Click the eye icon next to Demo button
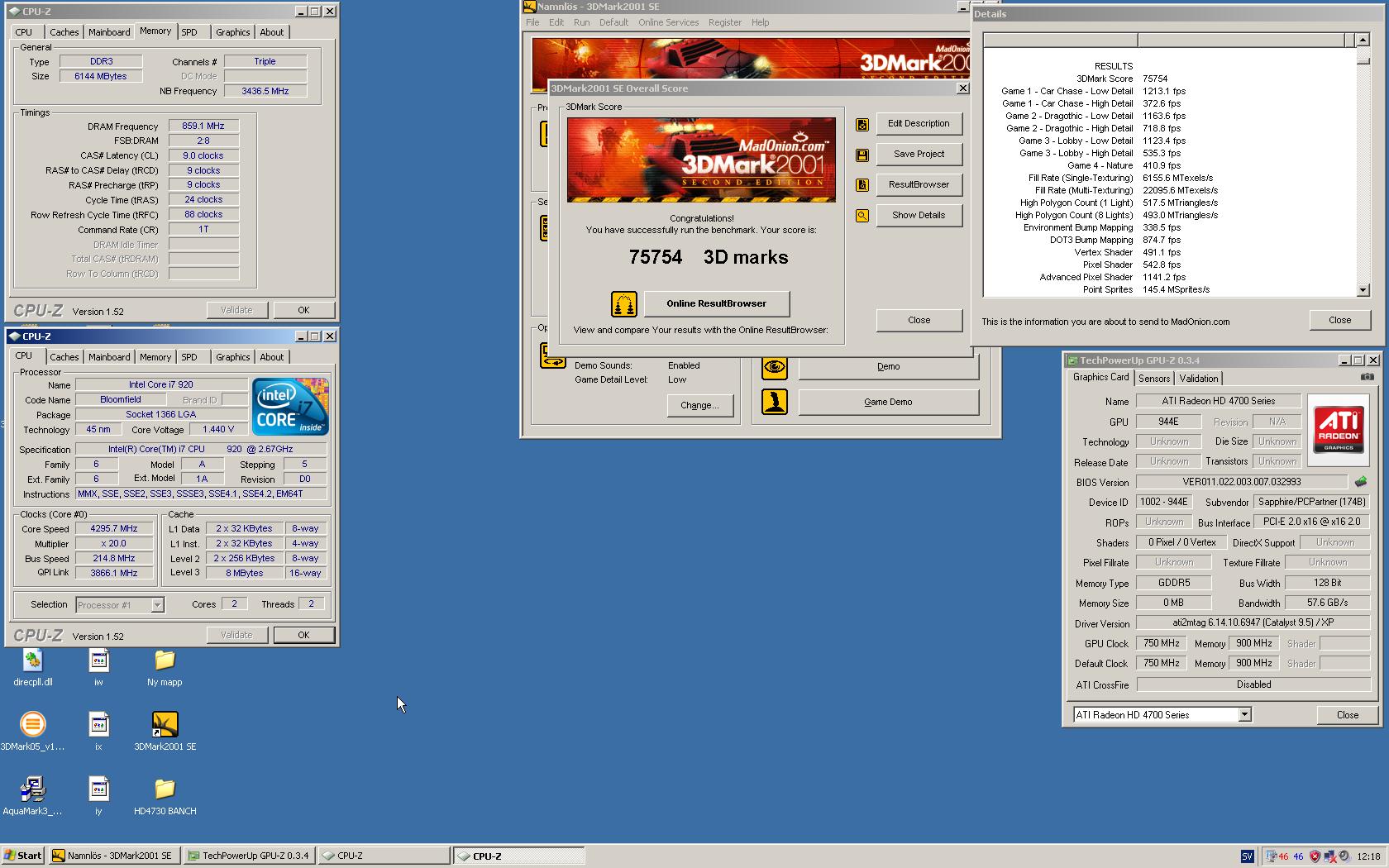The image size is (1389, 868). click(775, 367)
